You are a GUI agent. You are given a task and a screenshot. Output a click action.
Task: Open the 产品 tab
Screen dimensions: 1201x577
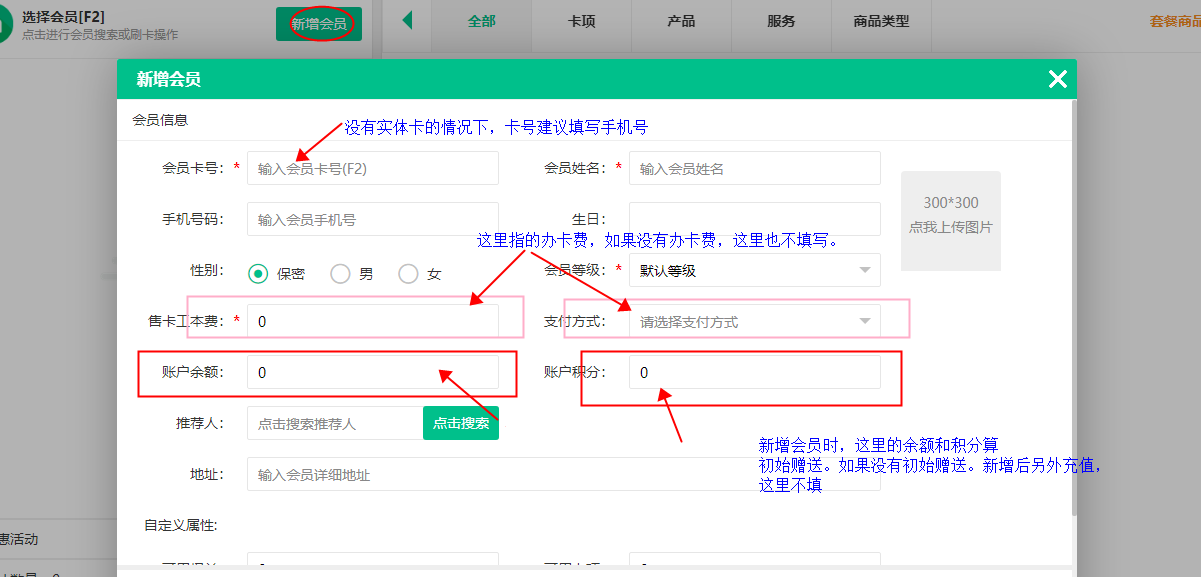[680, 22]
